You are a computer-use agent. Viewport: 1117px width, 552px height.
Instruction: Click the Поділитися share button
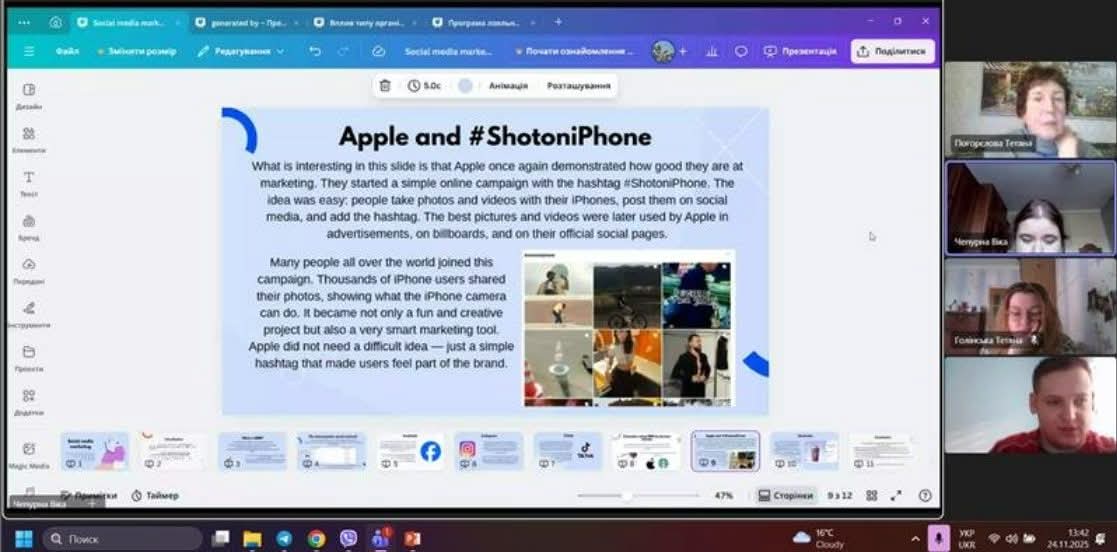893,51
